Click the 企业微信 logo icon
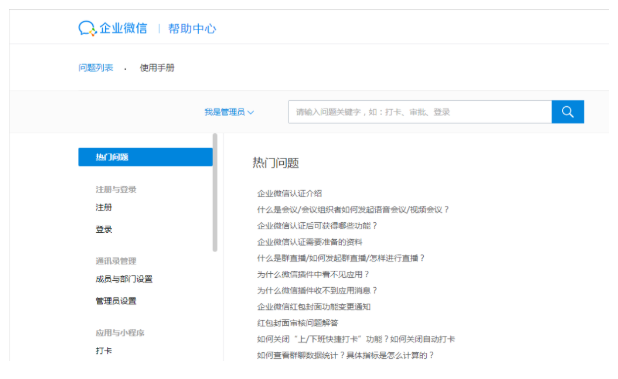The image size is (618, 379). [x=87, y=28]
